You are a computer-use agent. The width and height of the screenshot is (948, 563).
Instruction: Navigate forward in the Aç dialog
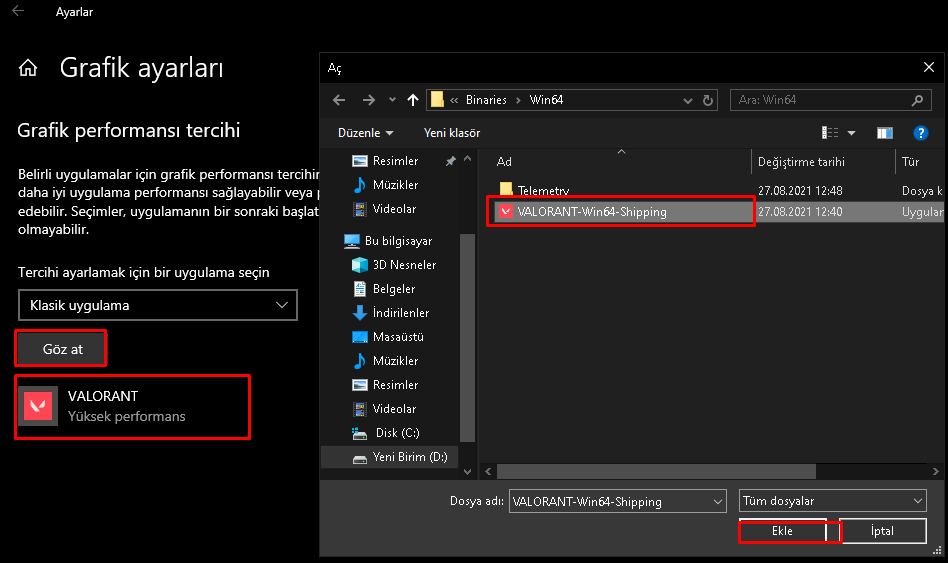(368, 100)
